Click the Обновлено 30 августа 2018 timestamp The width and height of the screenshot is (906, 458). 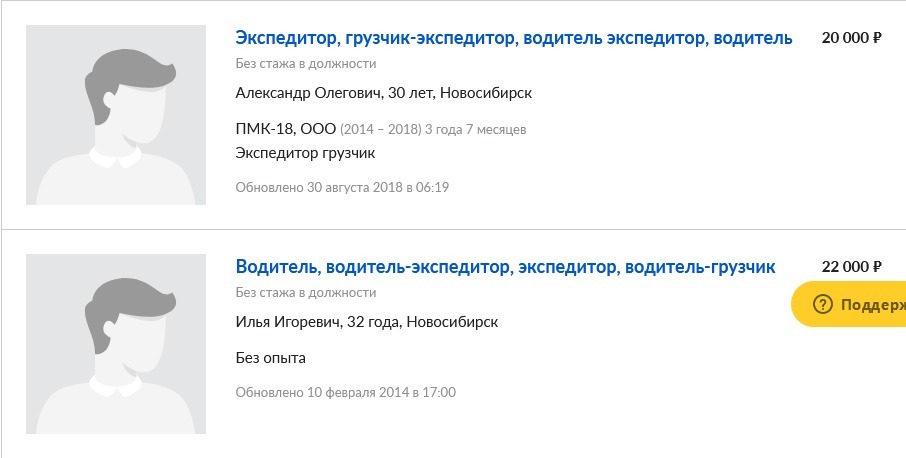(x=342, y=187)
